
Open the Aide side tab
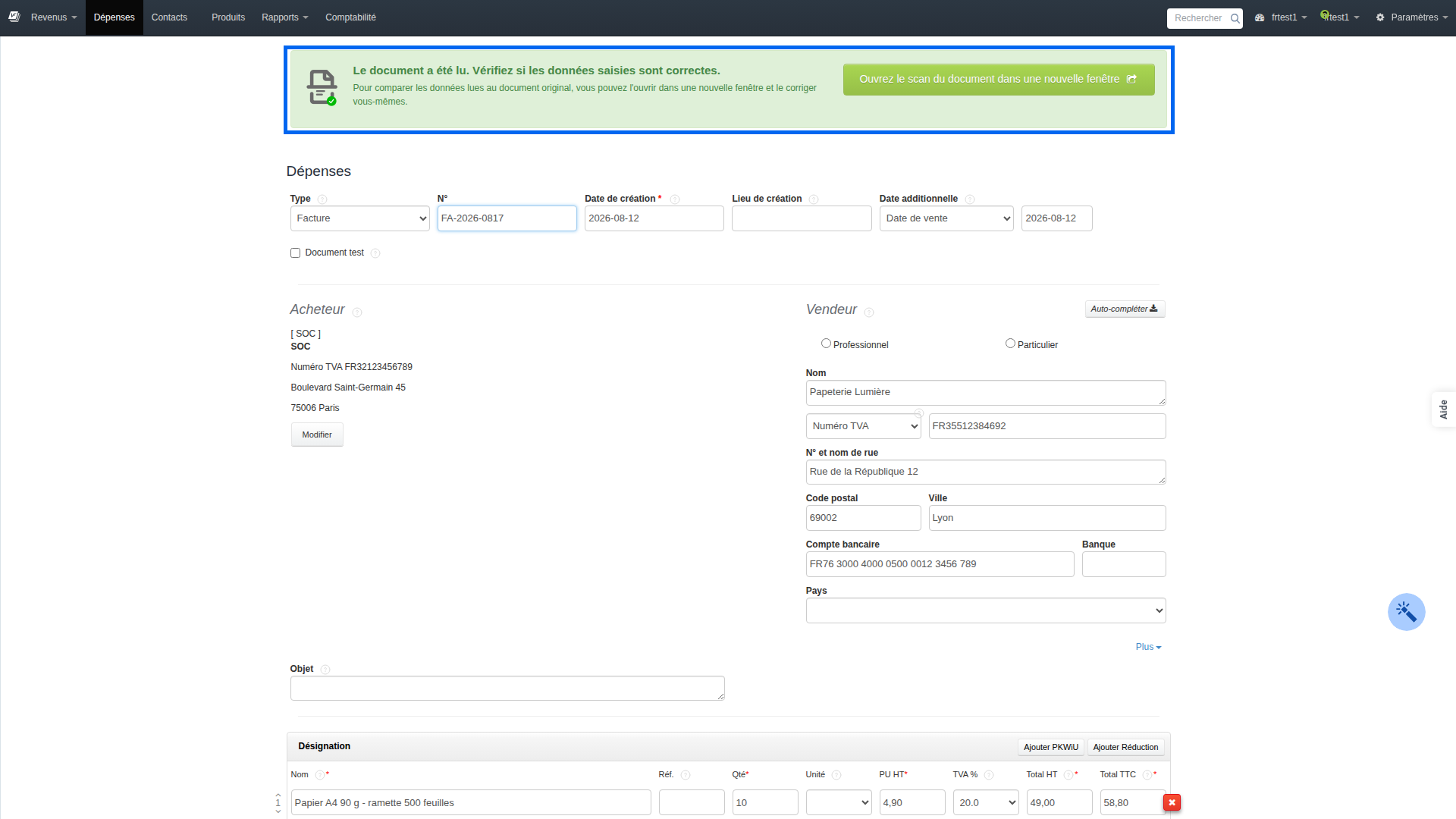(1443, 409)
